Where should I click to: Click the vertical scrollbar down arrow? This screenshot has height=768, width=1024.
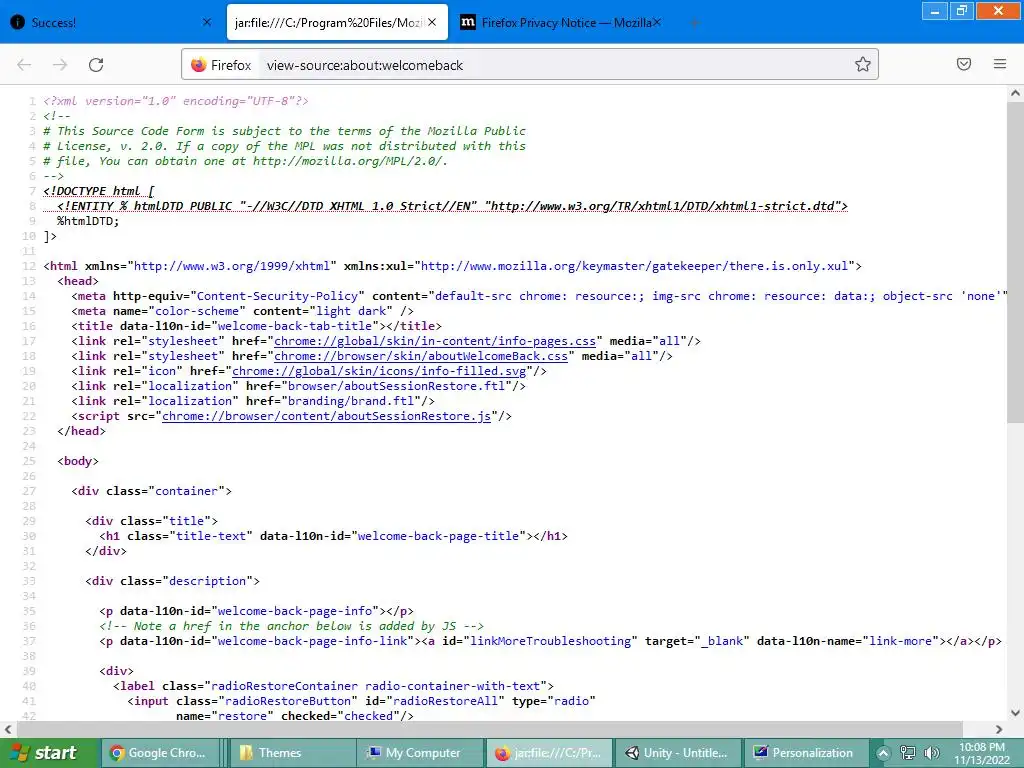(x=1016, y=713)
